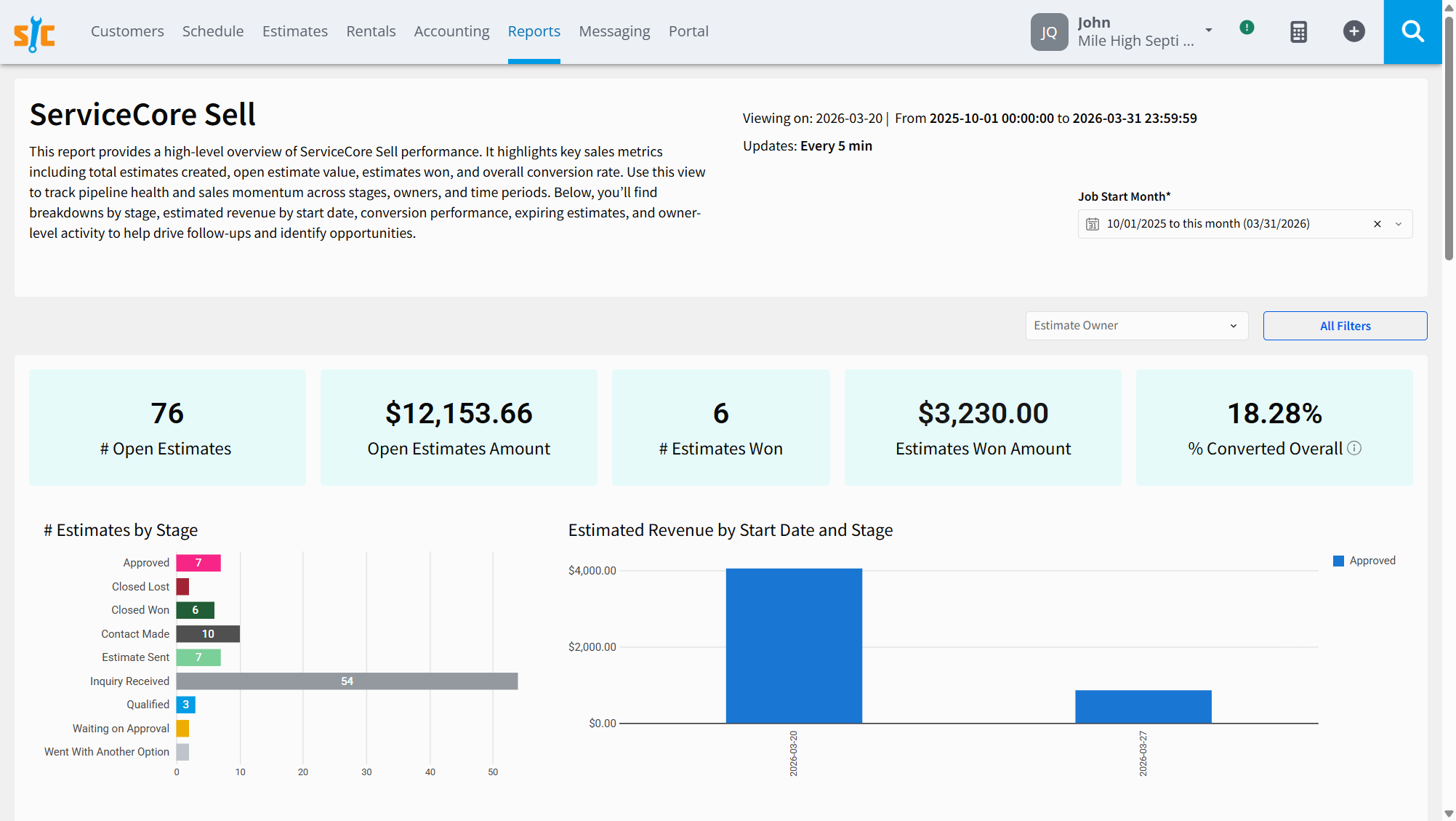Screen dimensions: 1456x821
Task: Open the Estimate Owner dropdown
Action: pyautogui.click(x=1136, y=326)
